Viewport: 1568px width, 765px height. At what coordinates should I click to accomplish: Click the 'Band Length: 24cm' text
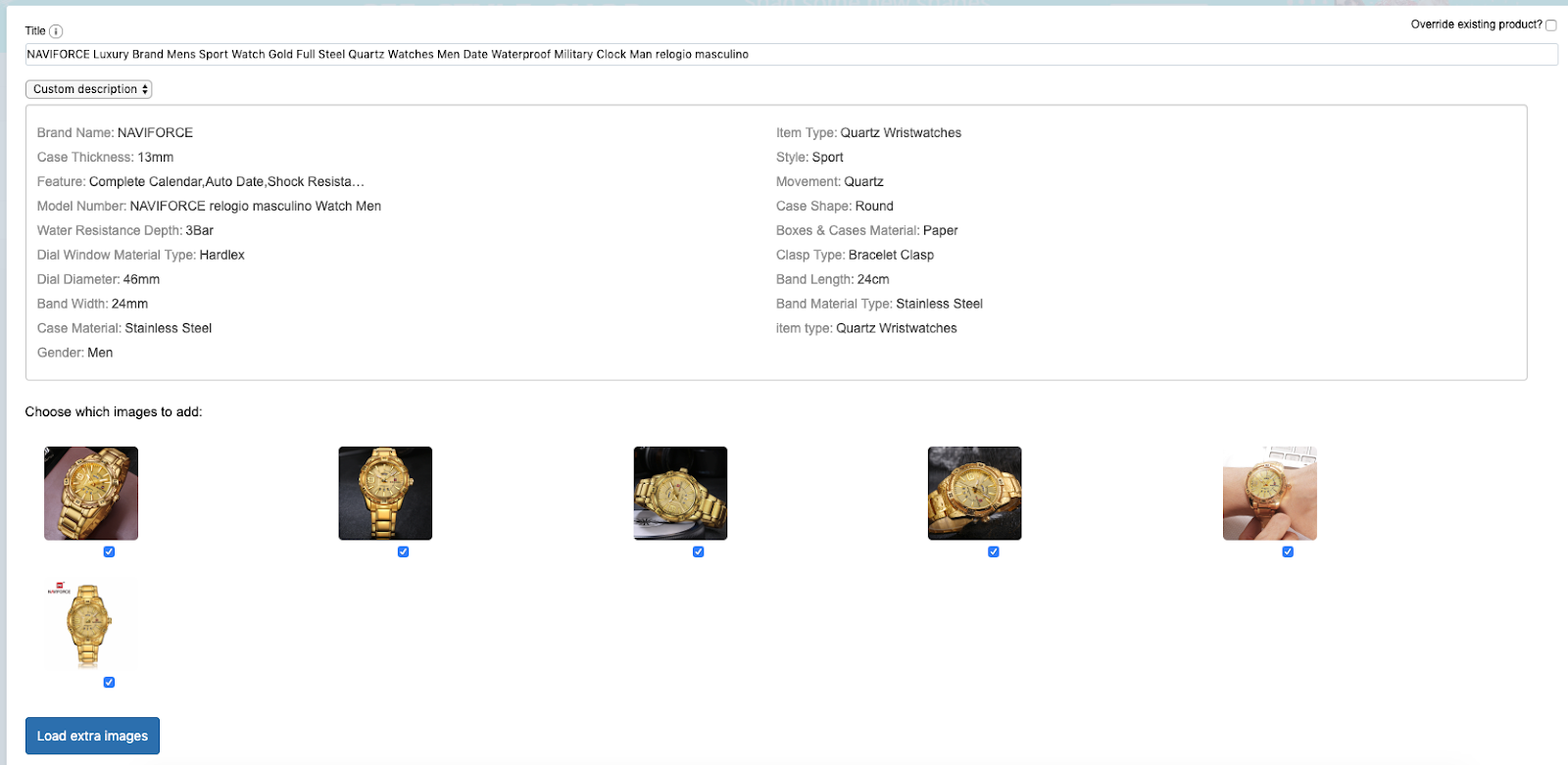(x=833, y=280)
